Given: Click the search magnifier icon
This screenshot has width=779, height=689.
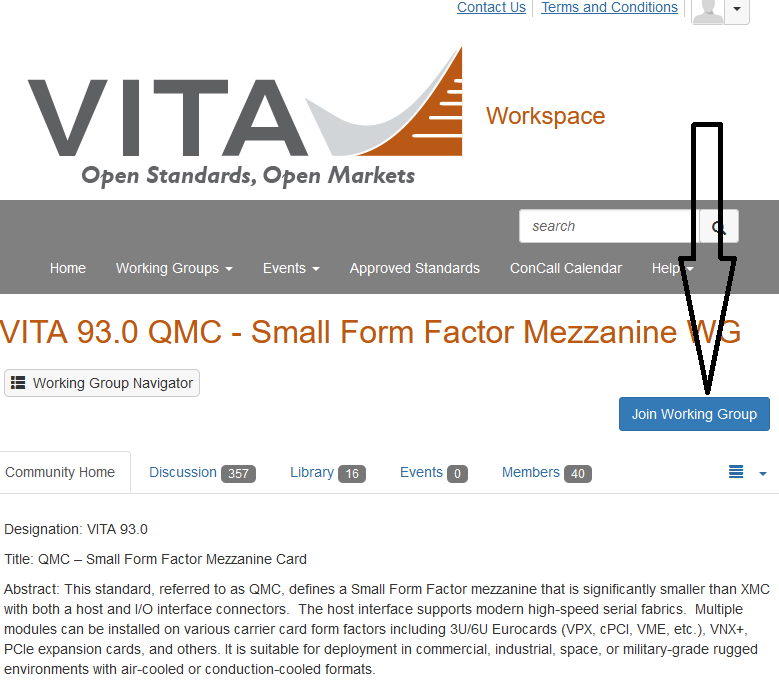Looking at the screenshot, I should (718, 227).
